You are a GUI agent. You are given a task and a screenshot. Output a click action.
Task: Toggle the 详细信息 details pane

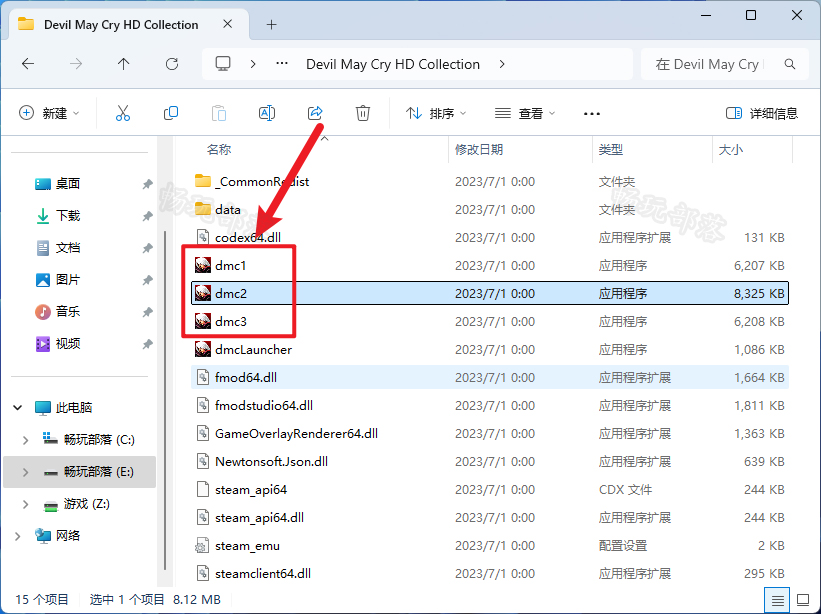(x=762, y=113)
